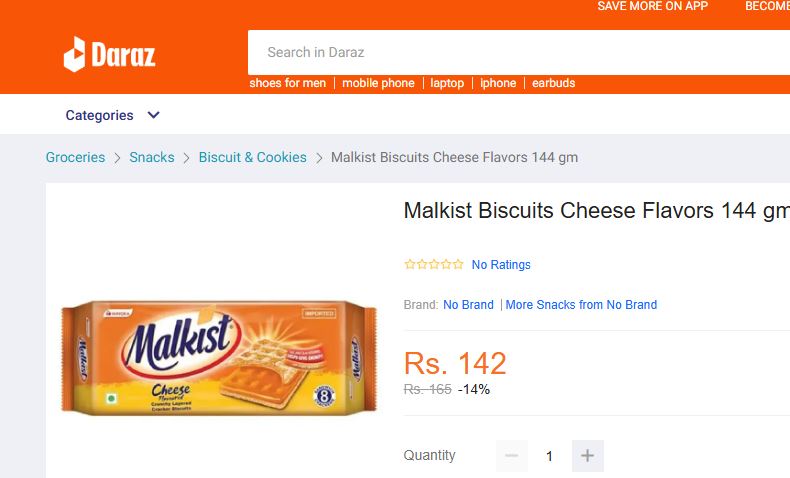This screenshot has width=790, height=478.
Task: Open More Snacks from No Brand
Action: pos(581,304)
